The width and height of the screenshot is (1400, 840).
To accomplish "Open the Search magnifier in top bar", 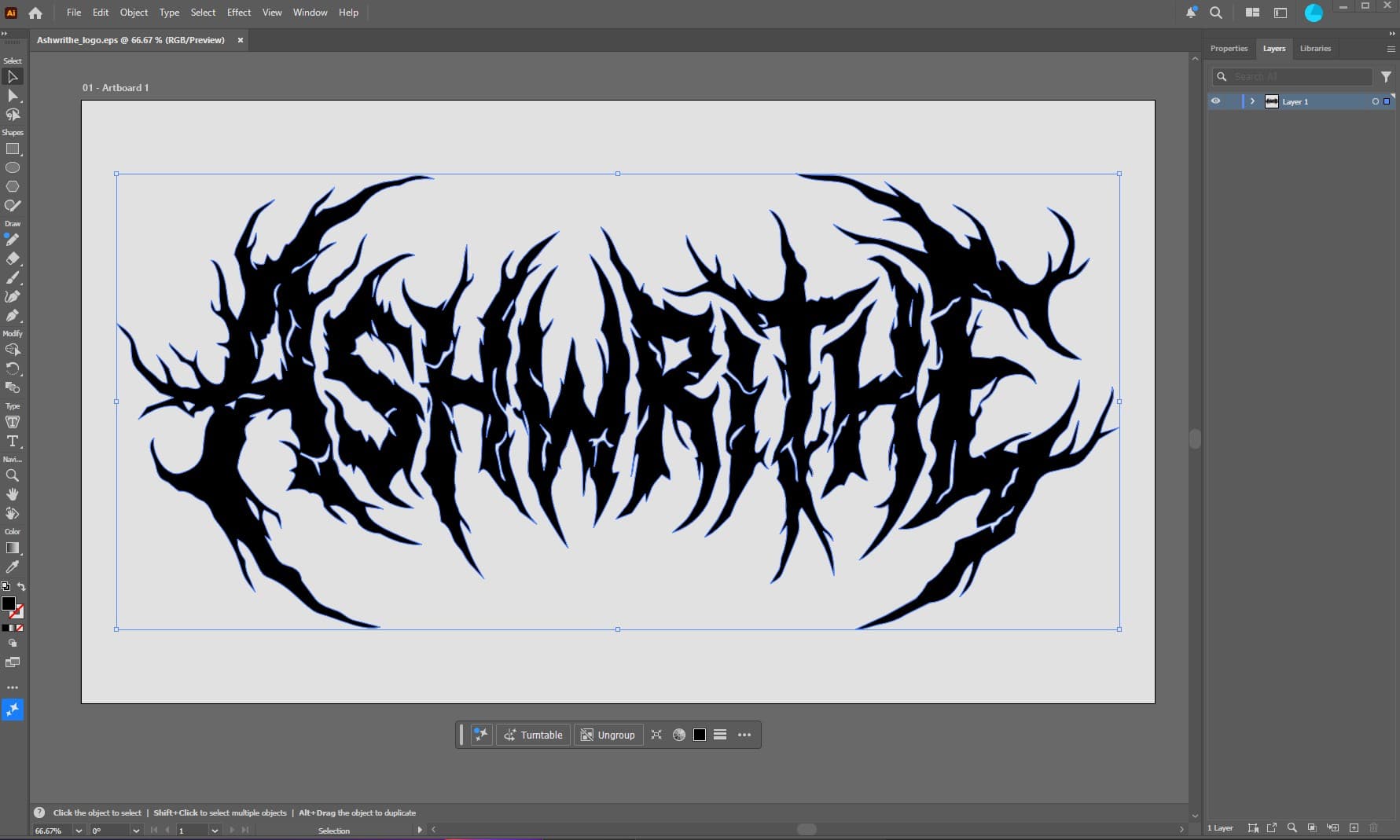I will pos(1216,13).
